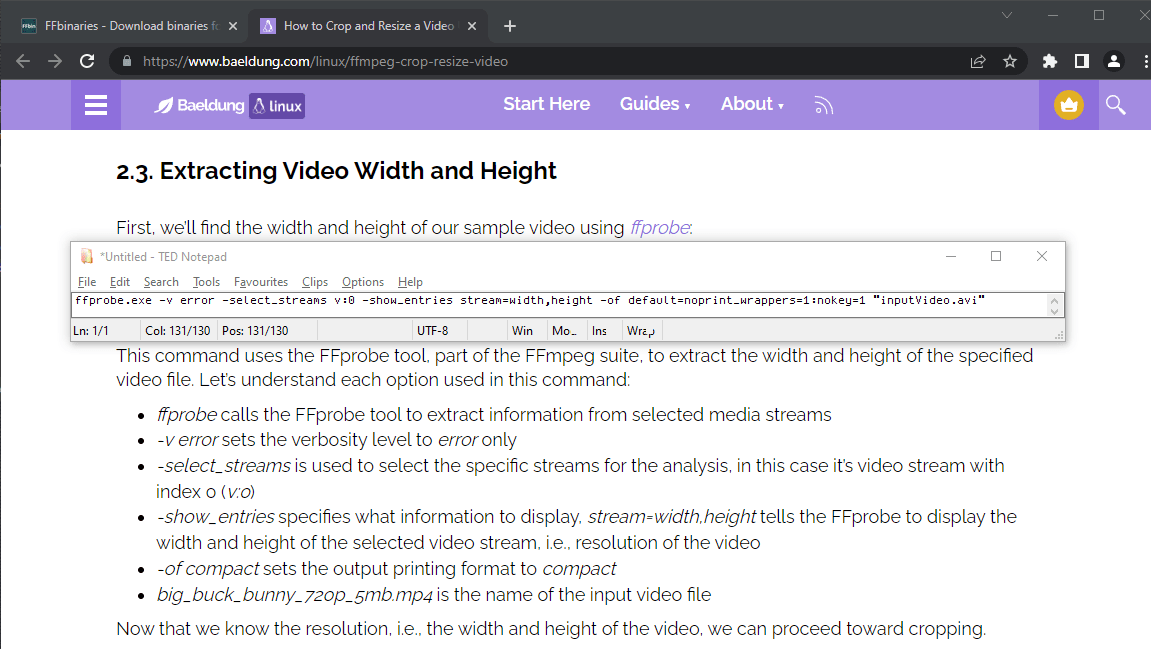Click the gold crown membership icon
This screenshot has width=1151, height=649.
tap(1069, 105)
